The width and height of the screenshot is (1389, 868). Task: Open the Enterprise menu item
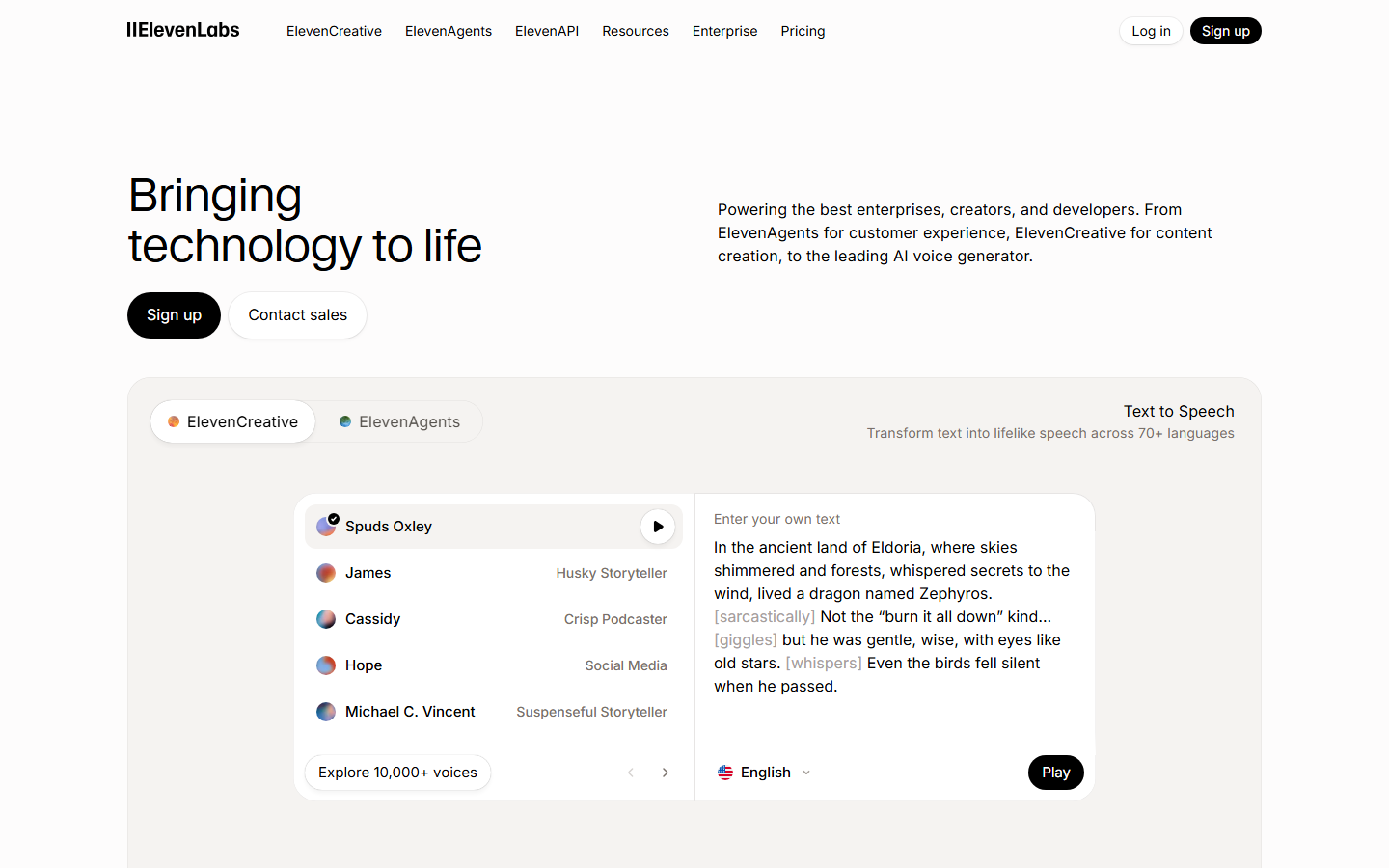point(724,31)
